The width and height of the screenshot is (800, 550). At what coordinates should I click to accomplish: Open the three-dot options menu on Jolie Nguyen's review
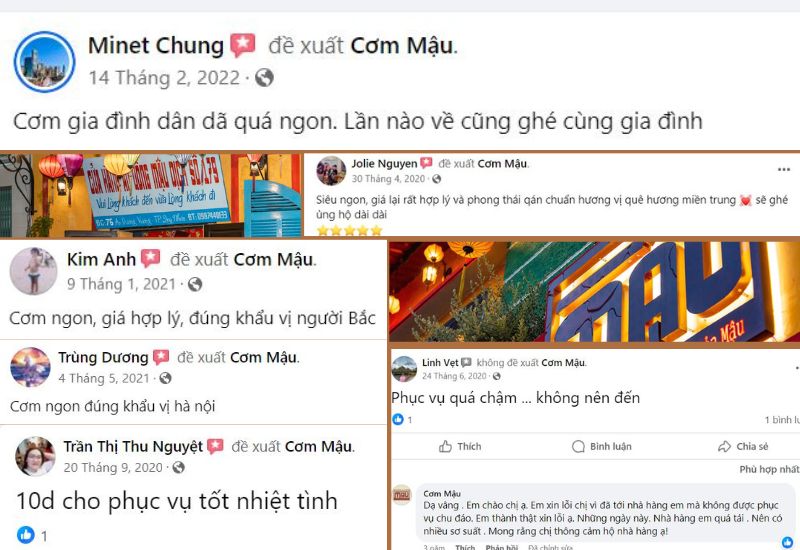tap(784, 169)
